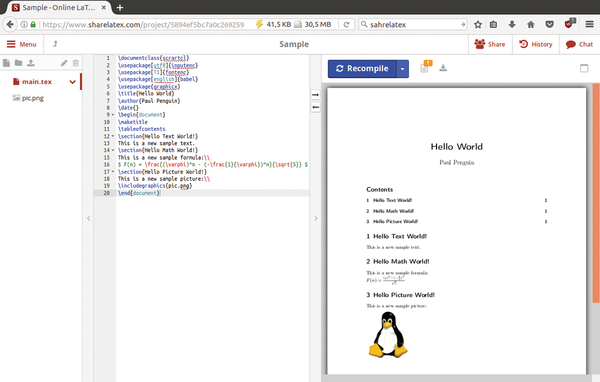Toggle full-screen PDF view
This screenshot has width=600, height=382.
(584, 68)
